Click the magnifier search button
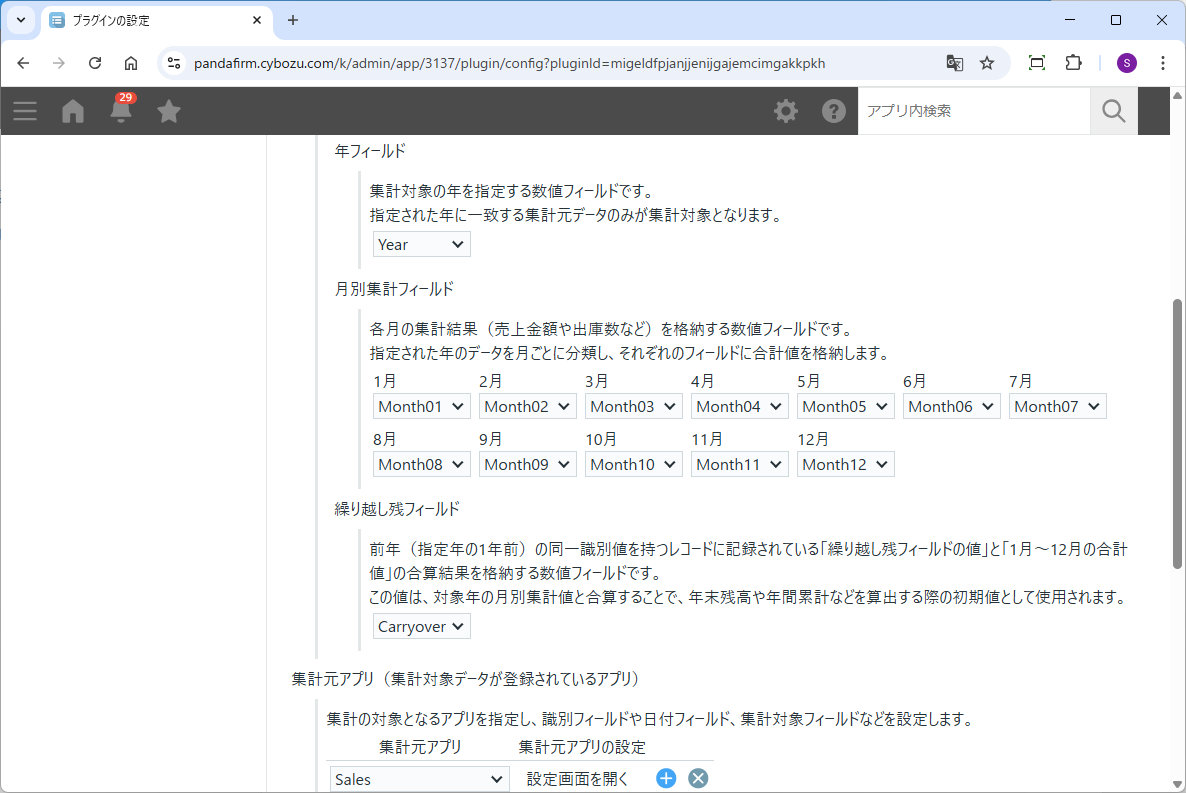Image resolution: width=1186 pixels, height=793 pixels. click(x=1113, y=111)
